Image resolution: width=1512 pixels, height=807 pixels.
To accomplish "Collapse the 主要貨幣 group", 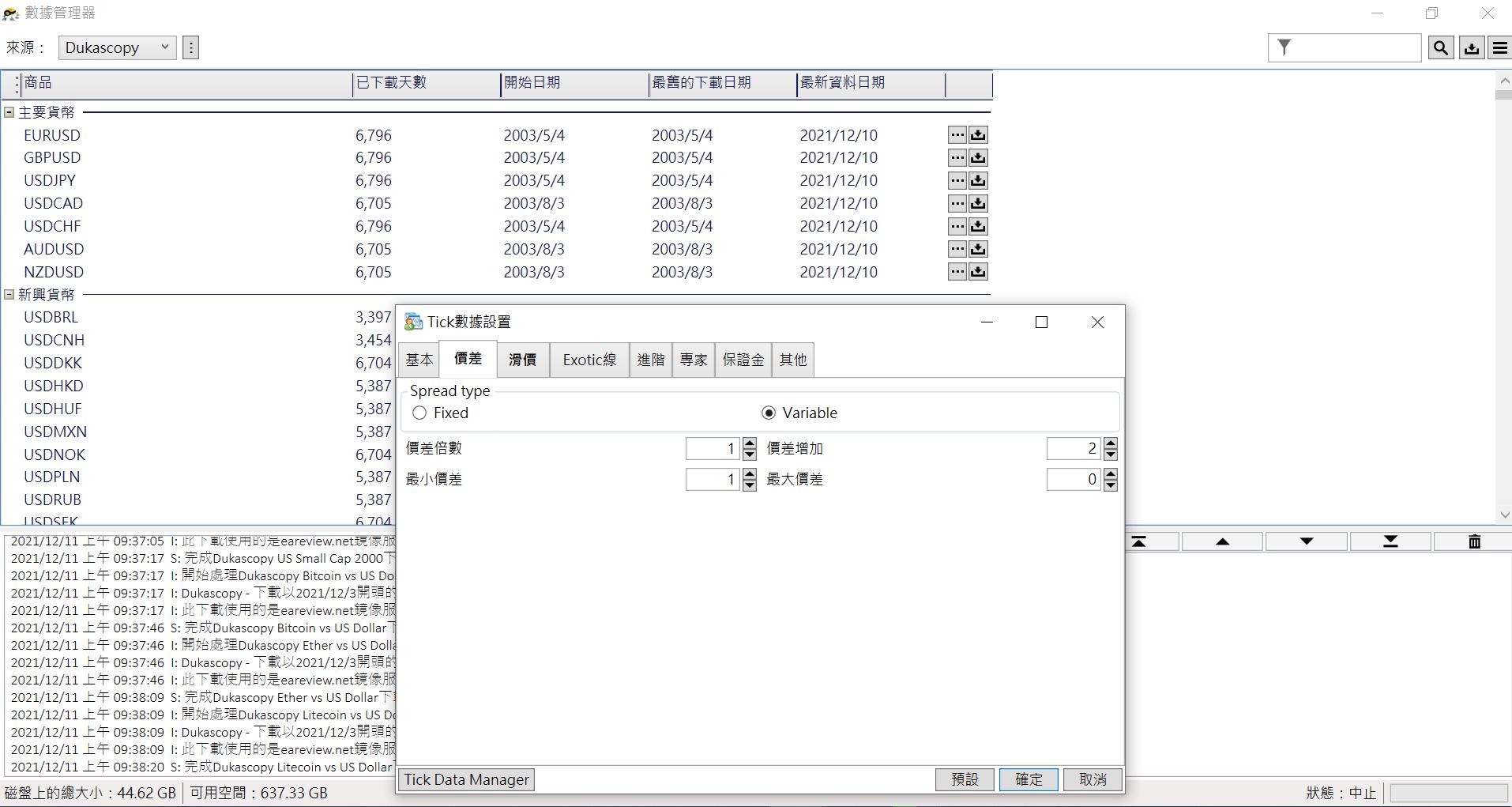I will 9,112.
